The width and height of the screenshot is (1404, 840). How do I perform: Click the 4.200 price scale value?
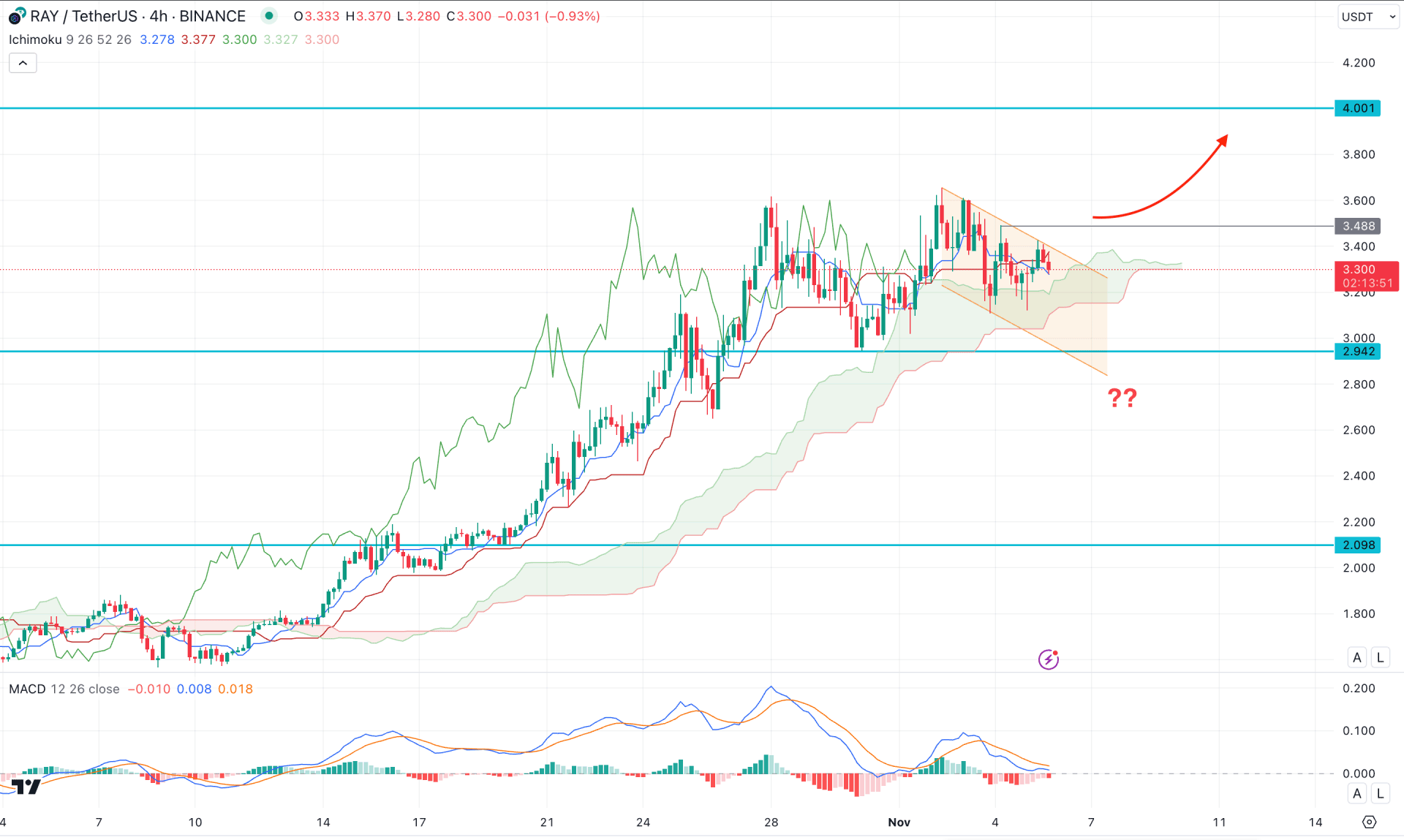click(1359, 63)
